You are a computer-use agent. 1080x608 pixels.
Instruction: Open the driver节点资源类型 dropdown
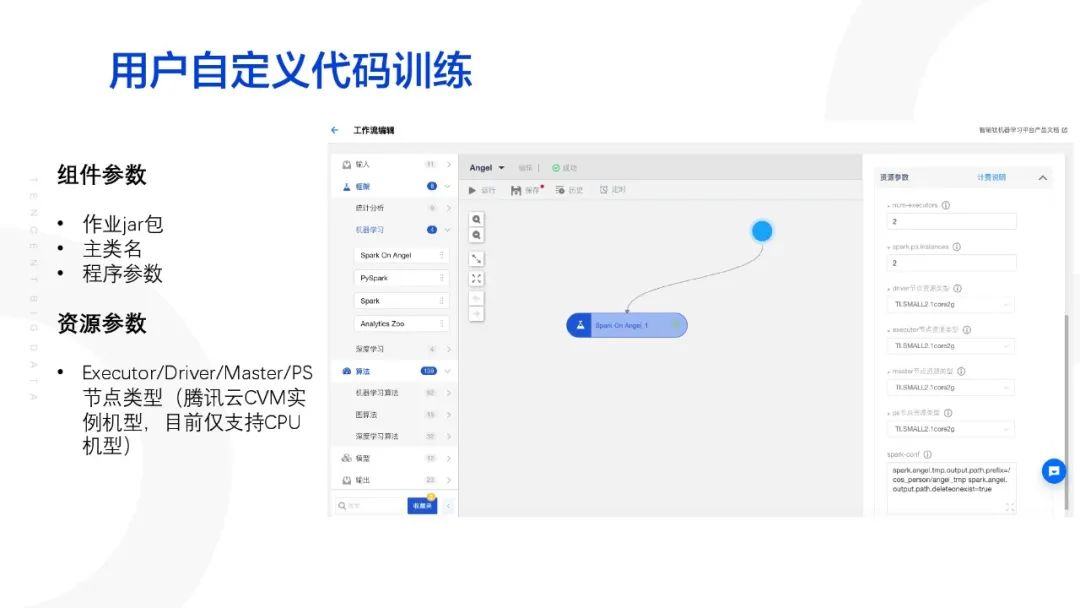tap(951, 304)
